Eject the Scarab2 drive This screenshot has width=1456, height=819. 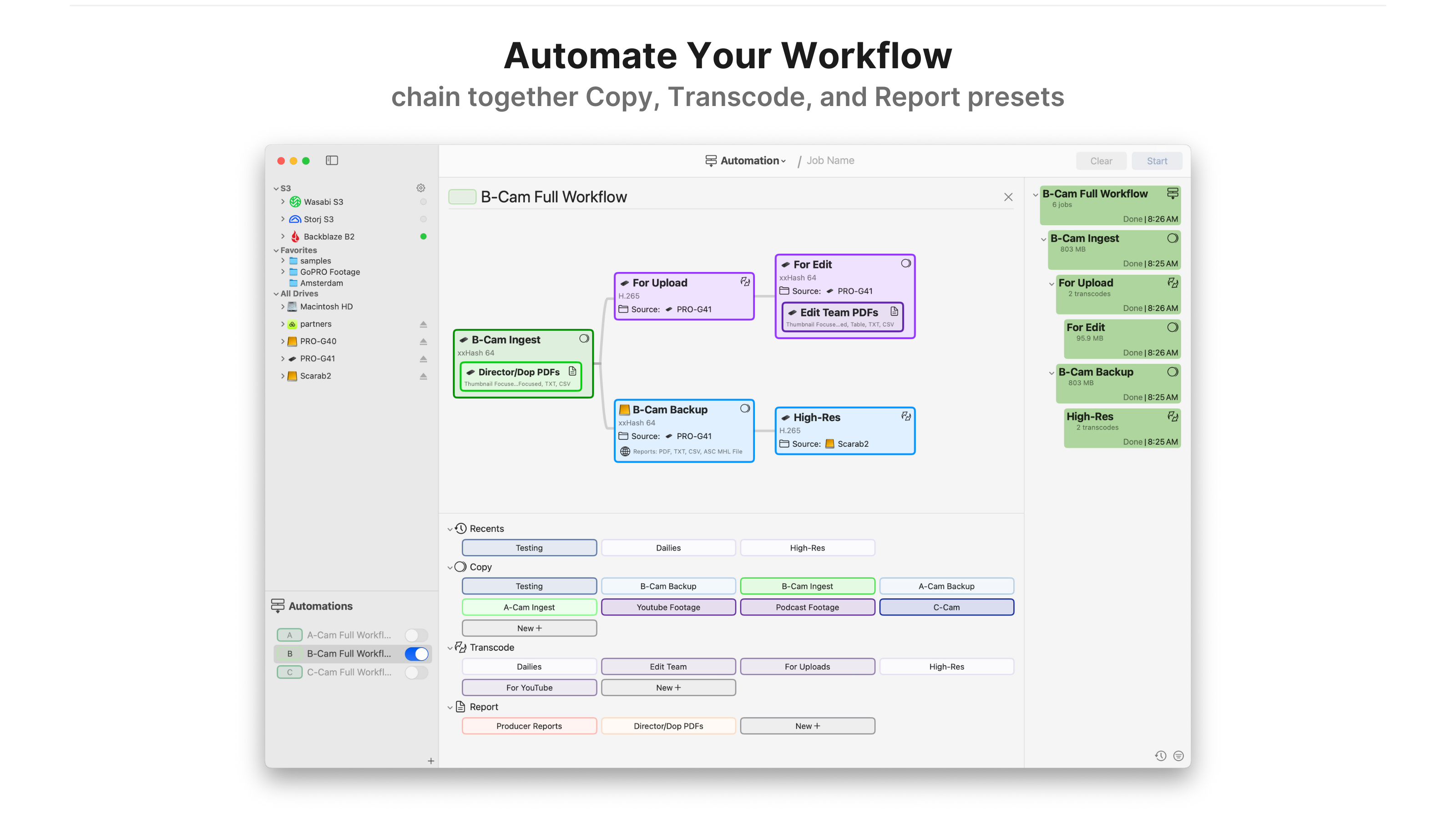[423, 376]
